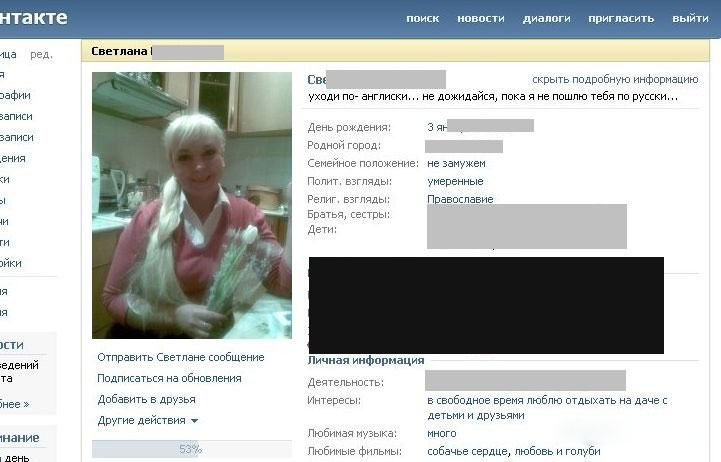
Task: Expand the Другие действия dropdown
Action: (x=147, y=420)
